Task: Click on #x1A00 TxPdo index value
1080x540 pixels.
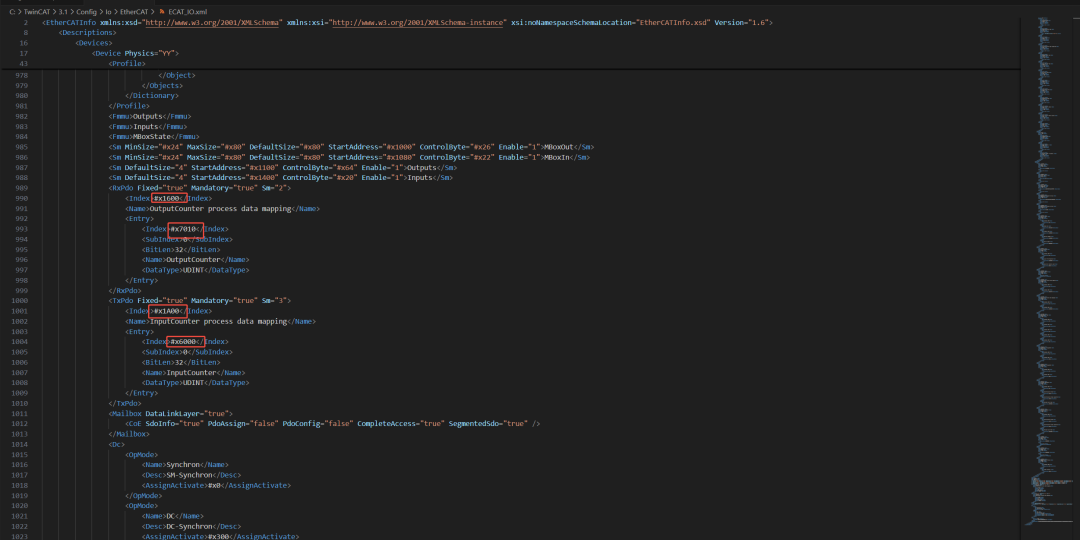Action: 168,311
